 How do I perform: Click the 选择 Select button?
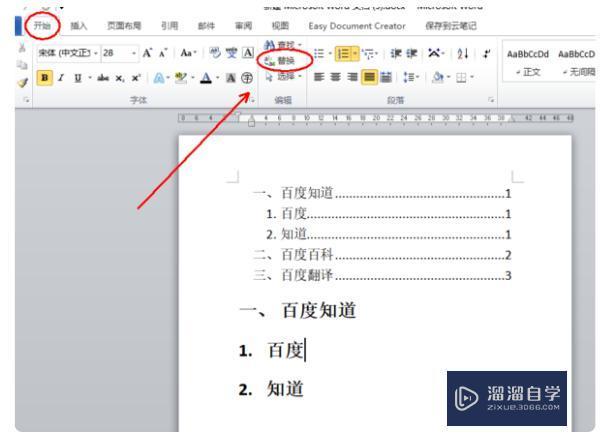pos(283,77)
